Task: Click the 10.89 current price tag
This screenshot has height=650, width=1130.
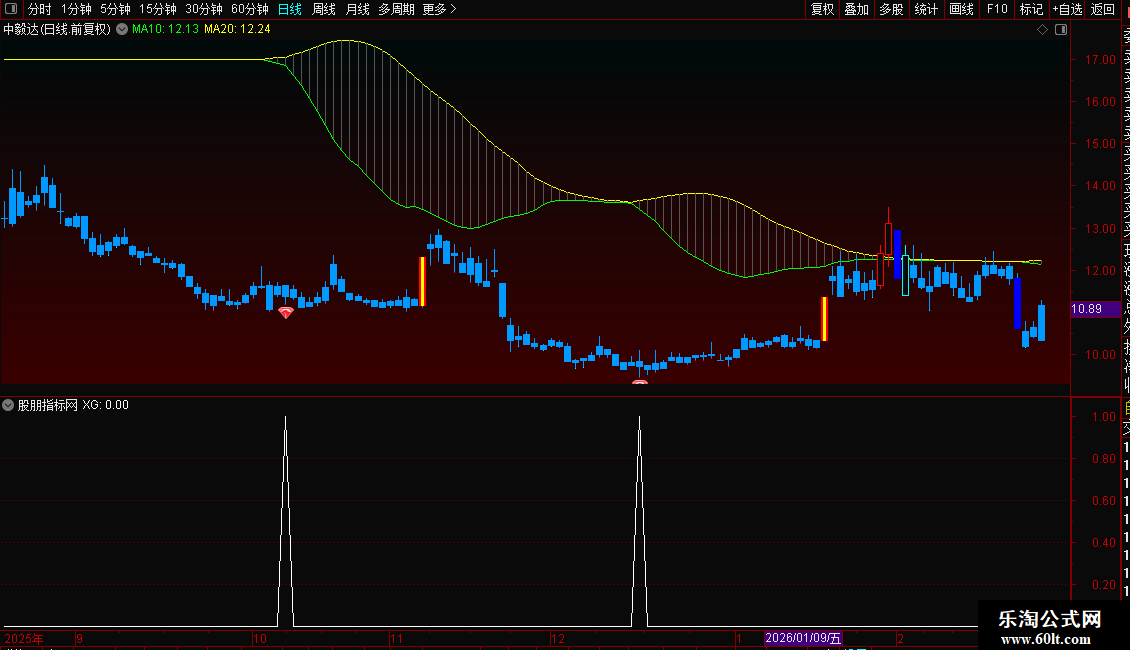Action: 1095,309
